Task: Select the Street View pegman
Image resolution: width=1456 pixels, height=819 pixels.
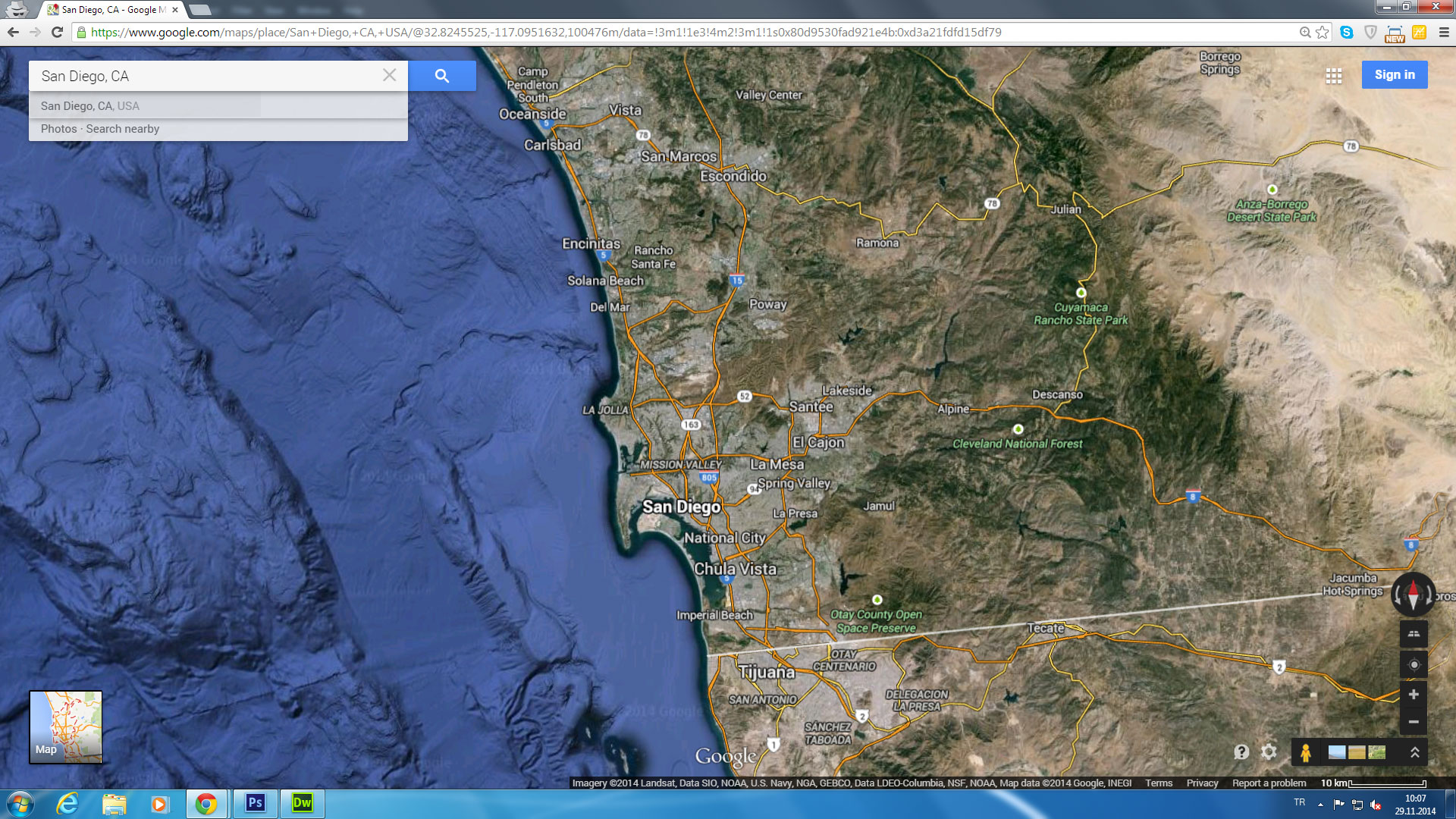Action: (x=1305, y=752)
